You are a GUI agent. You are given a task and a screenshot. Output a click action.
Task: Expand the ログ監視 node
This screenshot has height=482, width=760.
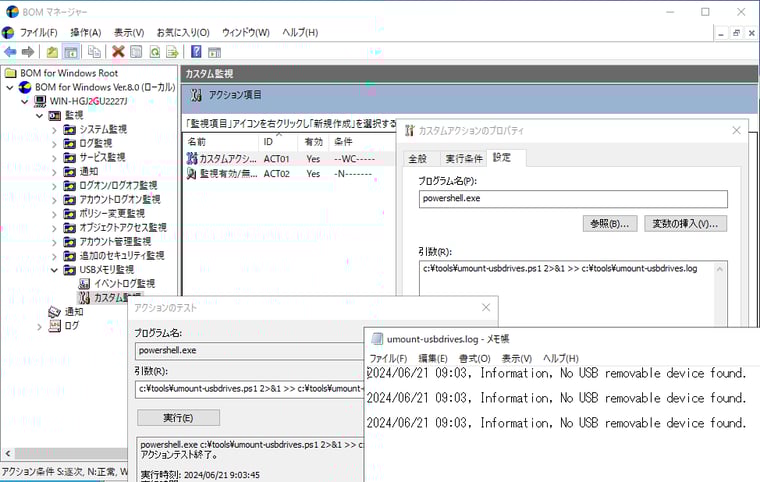[54, 144]
